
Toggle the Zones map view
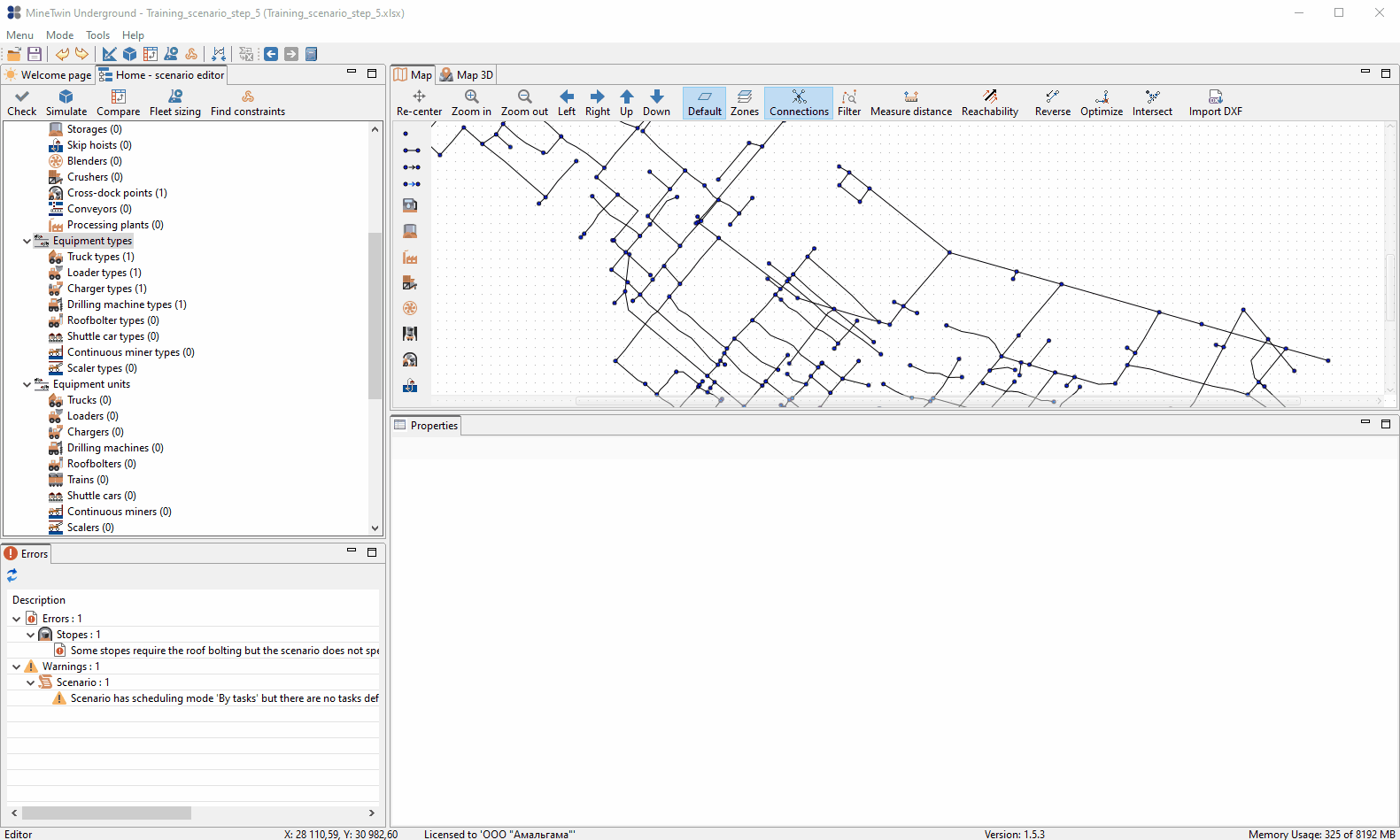tap(745, 103)
